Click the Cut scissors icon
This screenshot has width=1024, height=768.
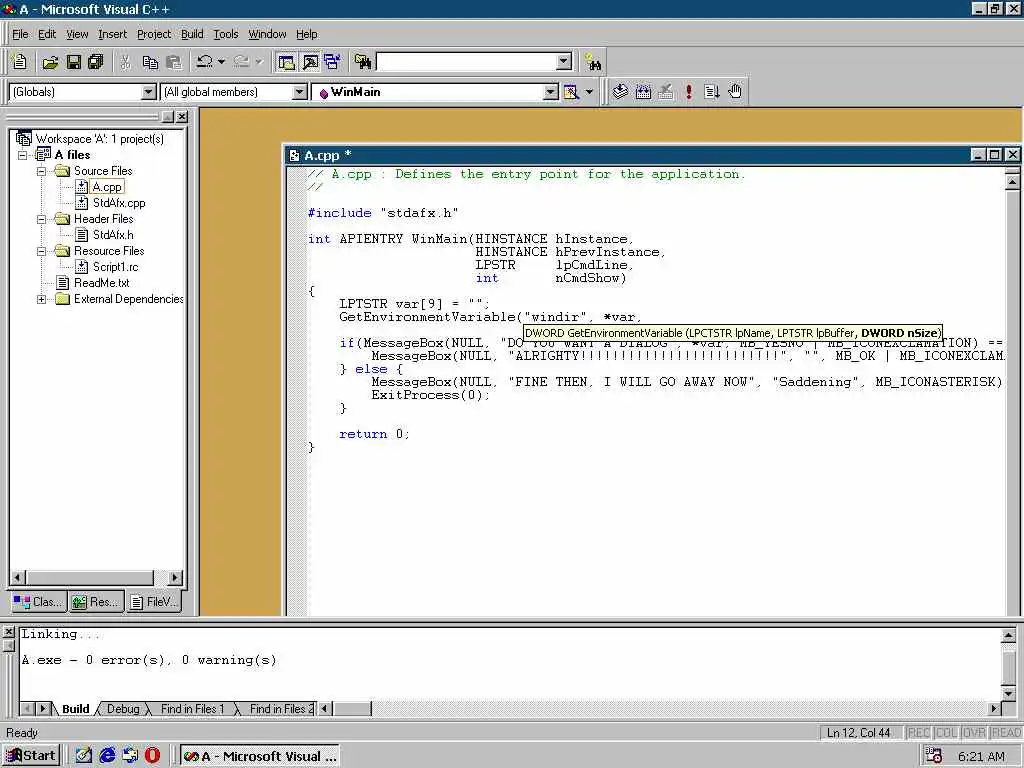point(125,62)
